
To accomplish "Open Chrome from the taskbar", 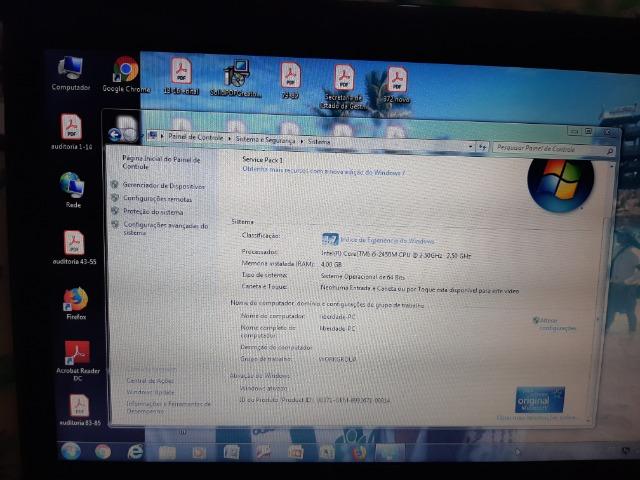I will [103, 452].
